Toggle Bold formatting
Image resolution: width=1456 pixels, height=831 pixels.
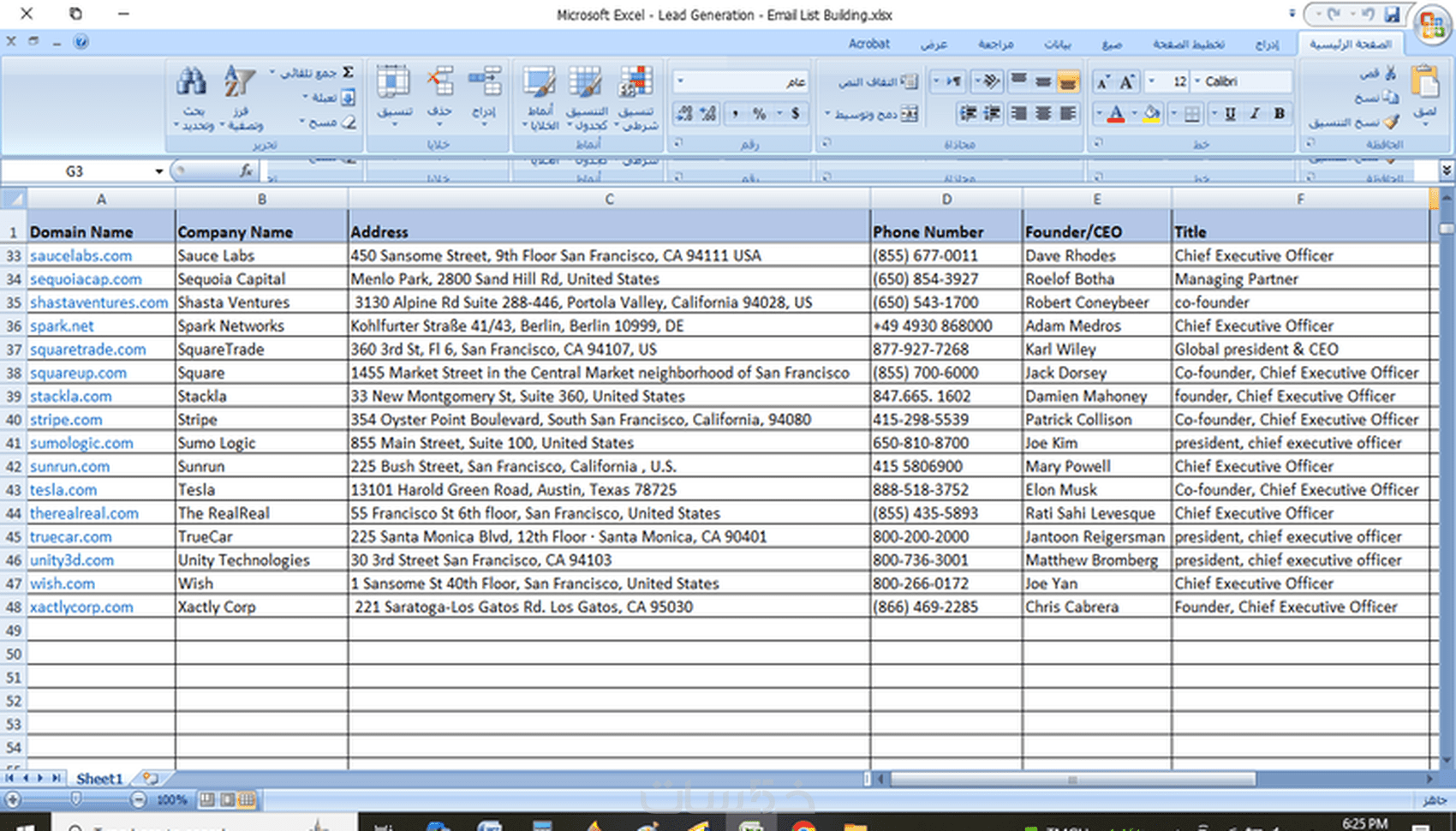[x=1280, y=113]
